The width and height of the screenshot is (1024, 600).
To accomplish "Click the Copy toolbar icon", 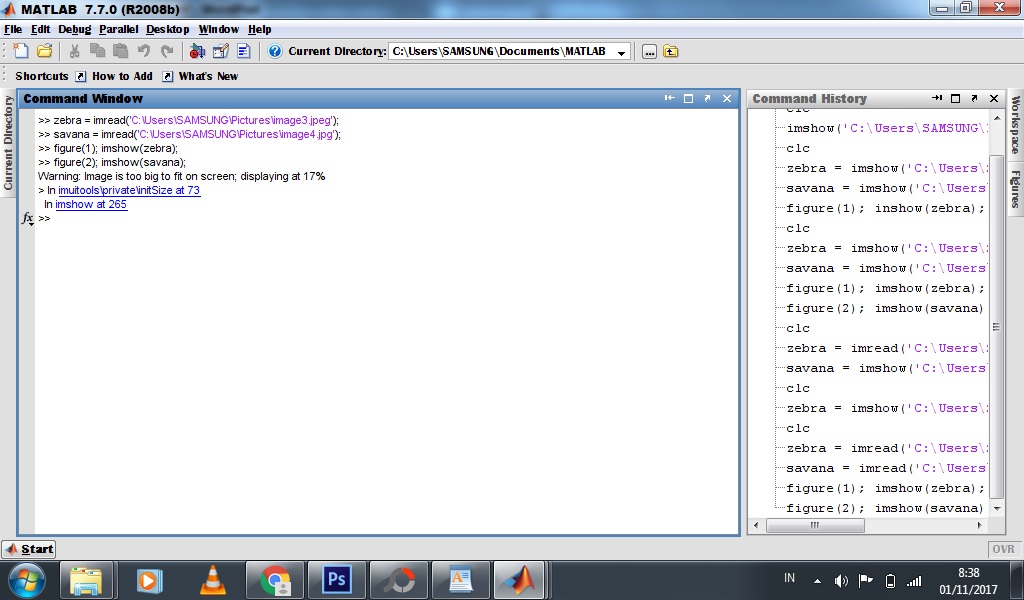I will [x=97, y=51].
